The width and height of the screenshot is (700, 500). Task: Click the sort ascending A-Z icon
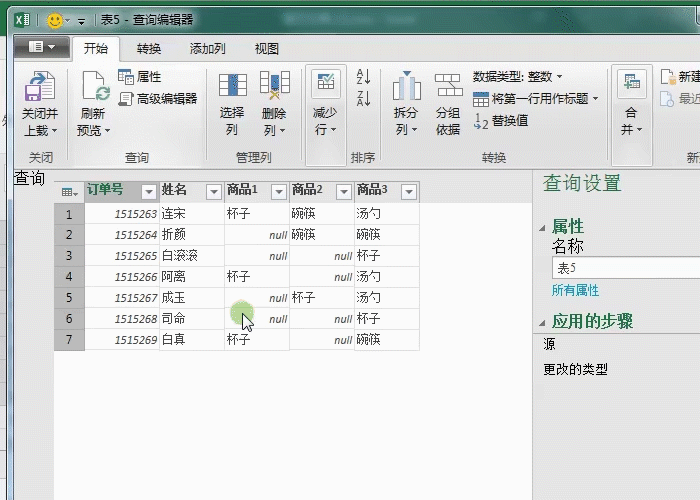click(x=363, y=77)
